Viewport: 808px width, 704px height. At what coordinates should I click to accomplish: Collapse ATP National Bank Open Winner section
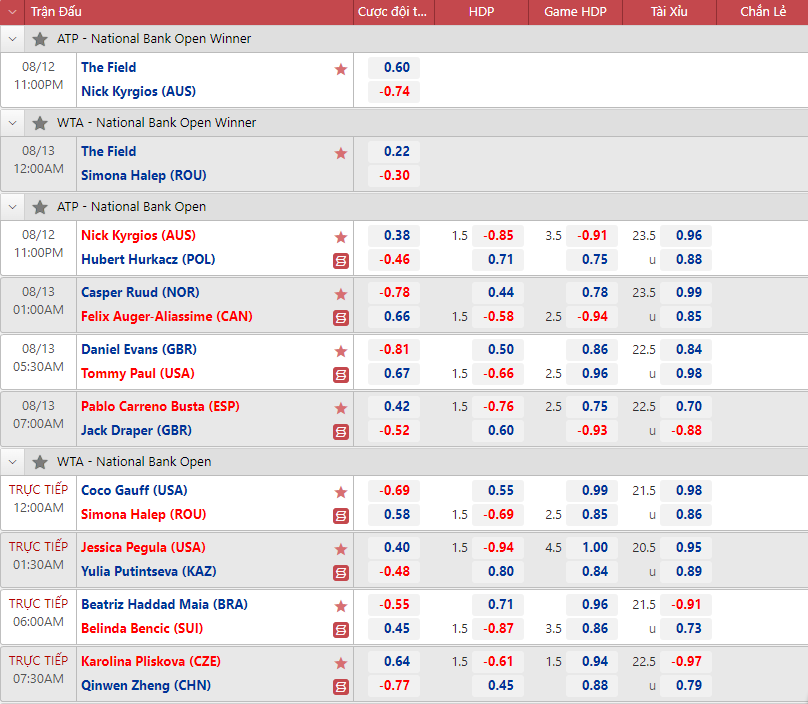tap(13, 39)
